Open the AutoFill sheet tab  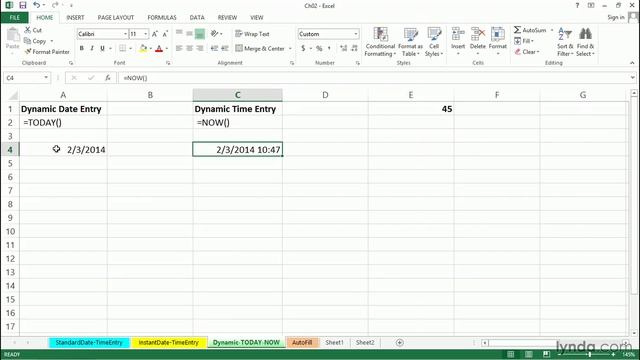tap(302, 342)
